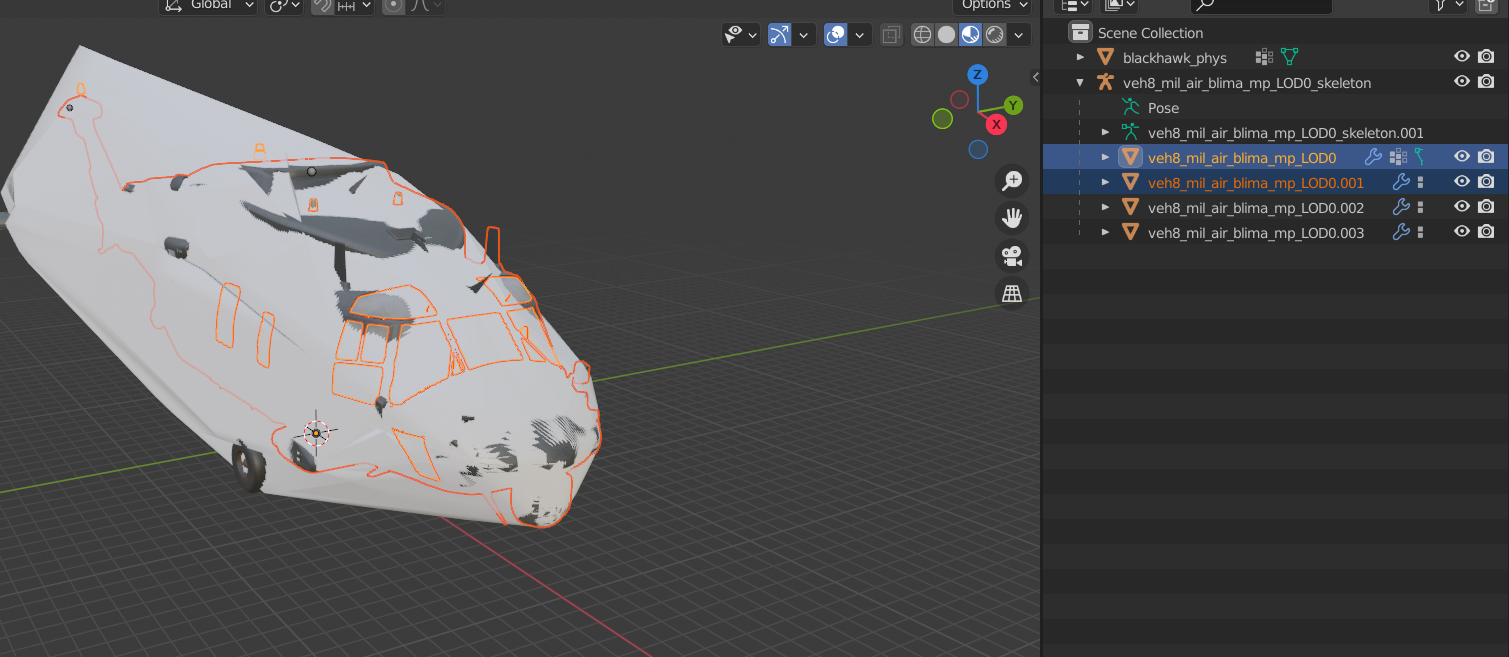Viewport: 1509px width, 657px height.
Task: Click the zoom magnifier viewport icon
Action: coord(1012,181)
